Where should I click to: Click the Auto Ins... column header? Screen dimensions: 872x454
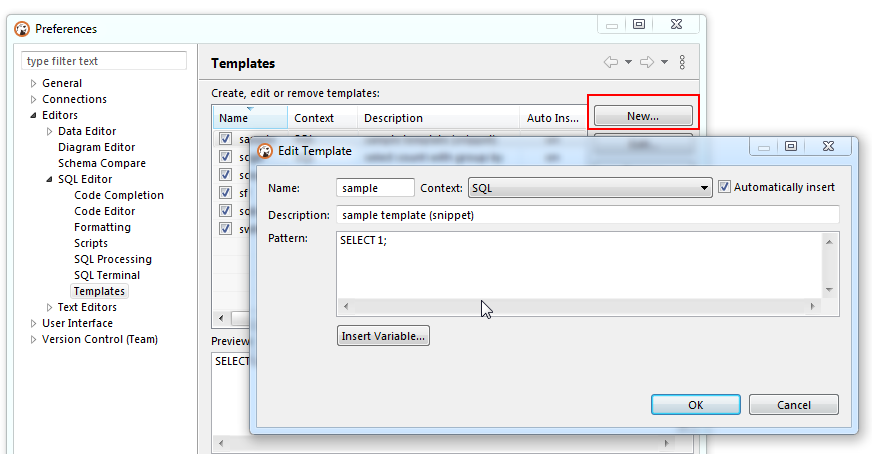coord(553,118)
